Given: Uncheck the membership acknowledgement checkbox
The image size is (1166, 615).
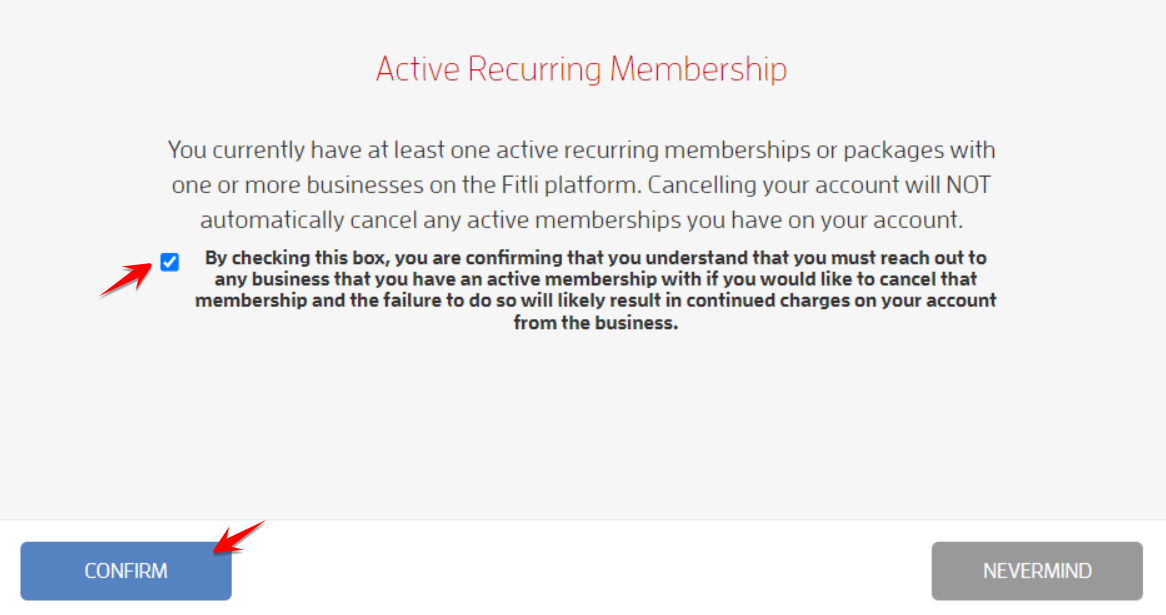Looking at the screenshot, I should pyautogui.click(x=170, y=262).
